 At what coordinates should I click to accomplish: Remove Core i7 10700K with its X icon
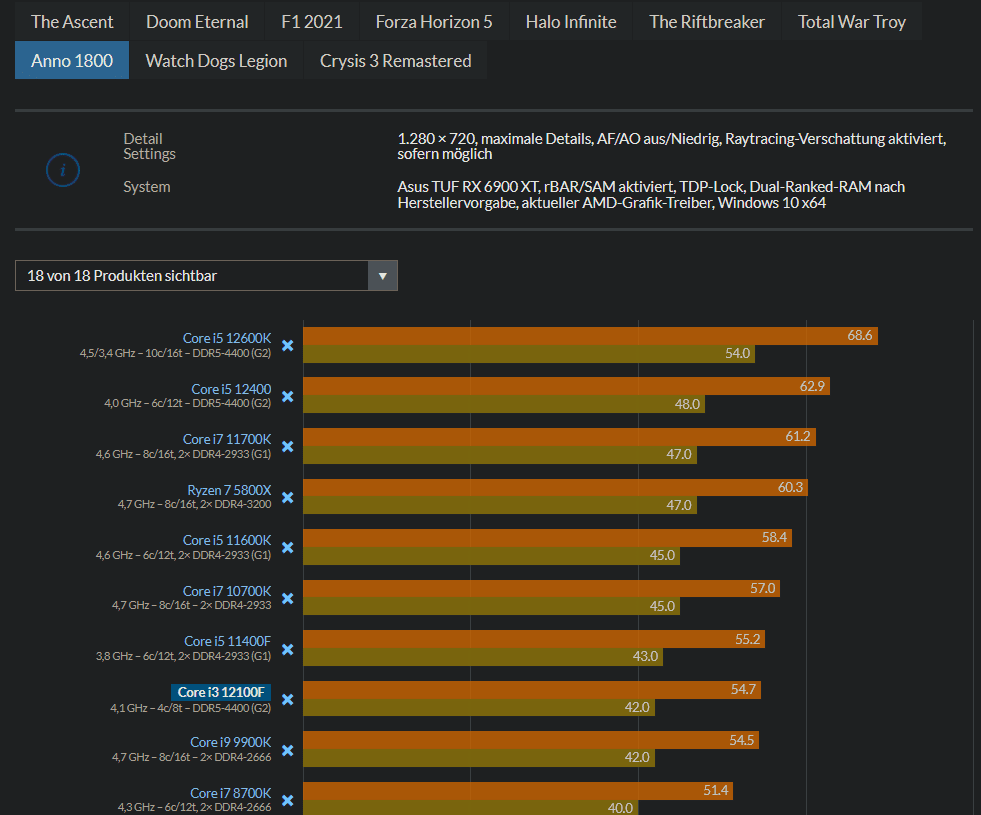(x=288, y=599)
